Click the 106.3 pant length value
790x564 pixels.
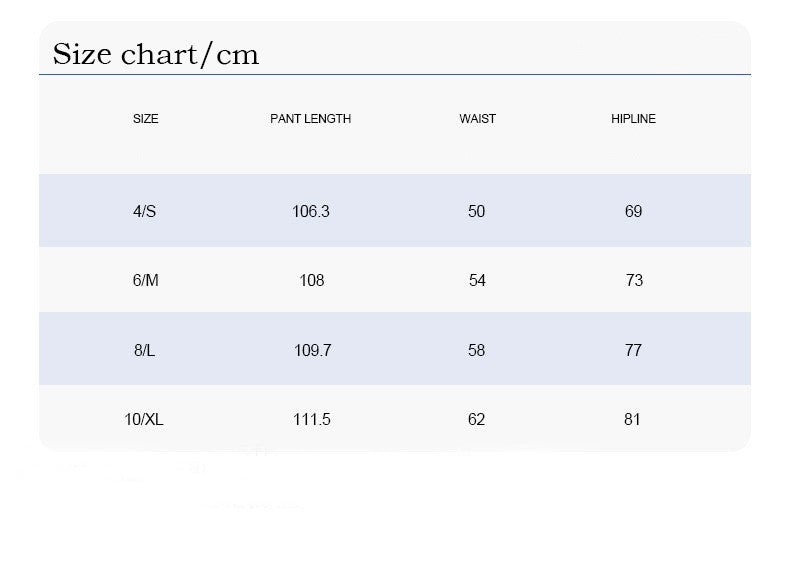click(x=311, y=211)
